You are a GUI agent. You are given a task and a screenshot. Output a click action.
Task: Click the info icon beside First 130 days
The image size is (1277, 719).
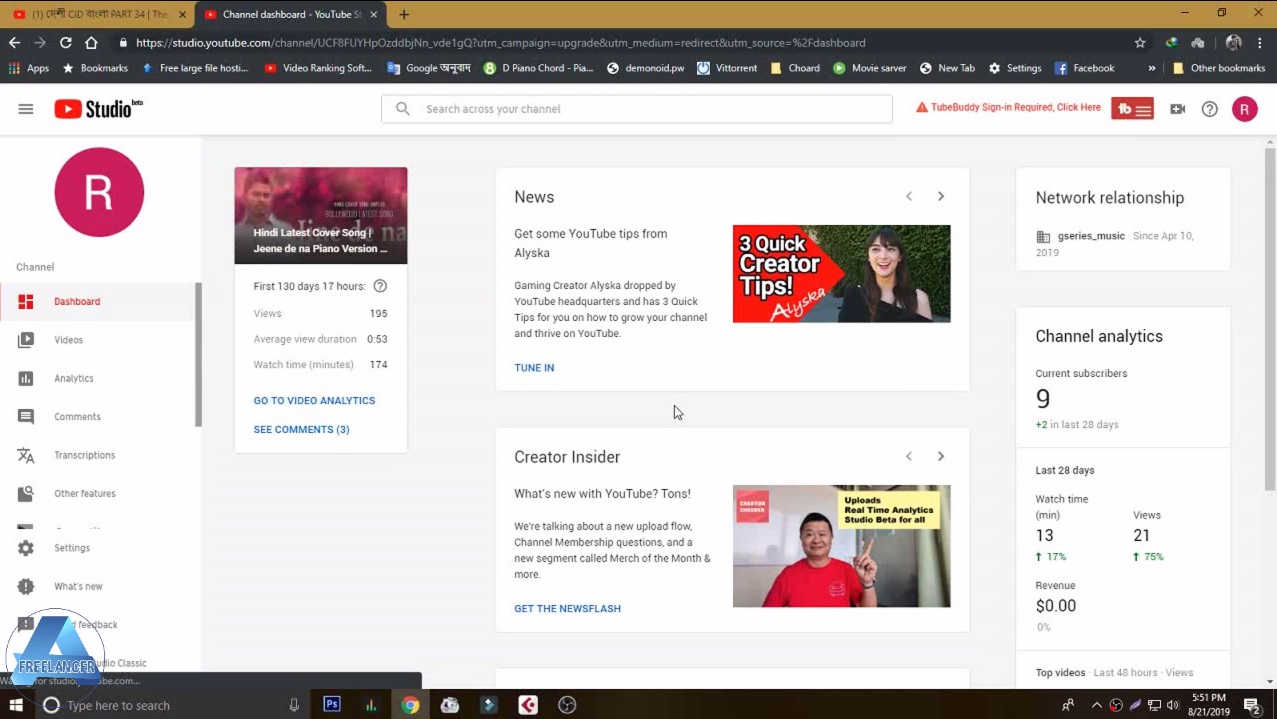[x=380, y=286]
